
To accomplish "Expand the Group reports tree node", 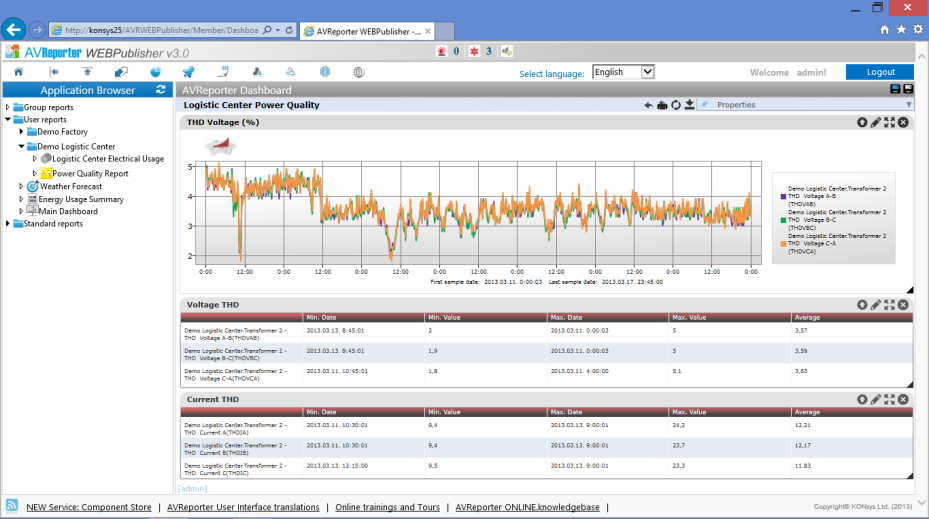I will coord(8,107).
